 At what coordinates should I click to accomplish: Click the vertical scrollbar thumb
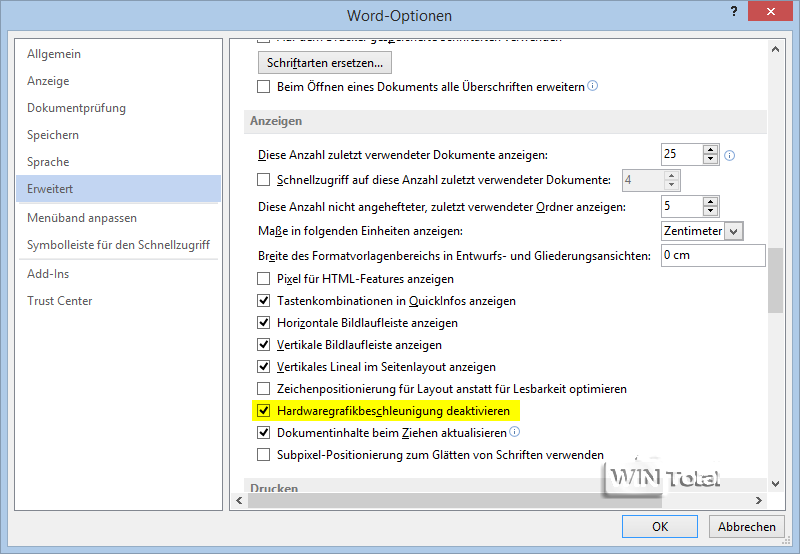click(x=776, y=280)
